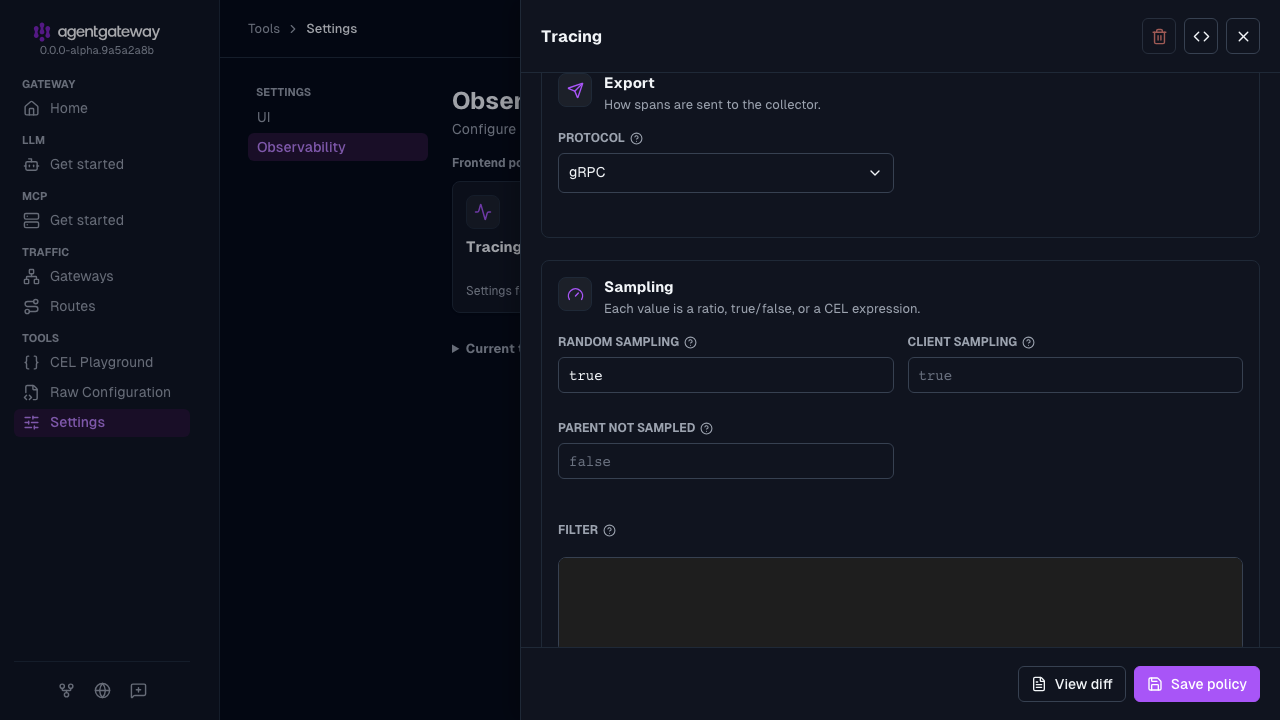Image resolution: width=1280 pixels, height=720 pixels.
Task: Expand the Current disclosure triangle
Action: 456,349
